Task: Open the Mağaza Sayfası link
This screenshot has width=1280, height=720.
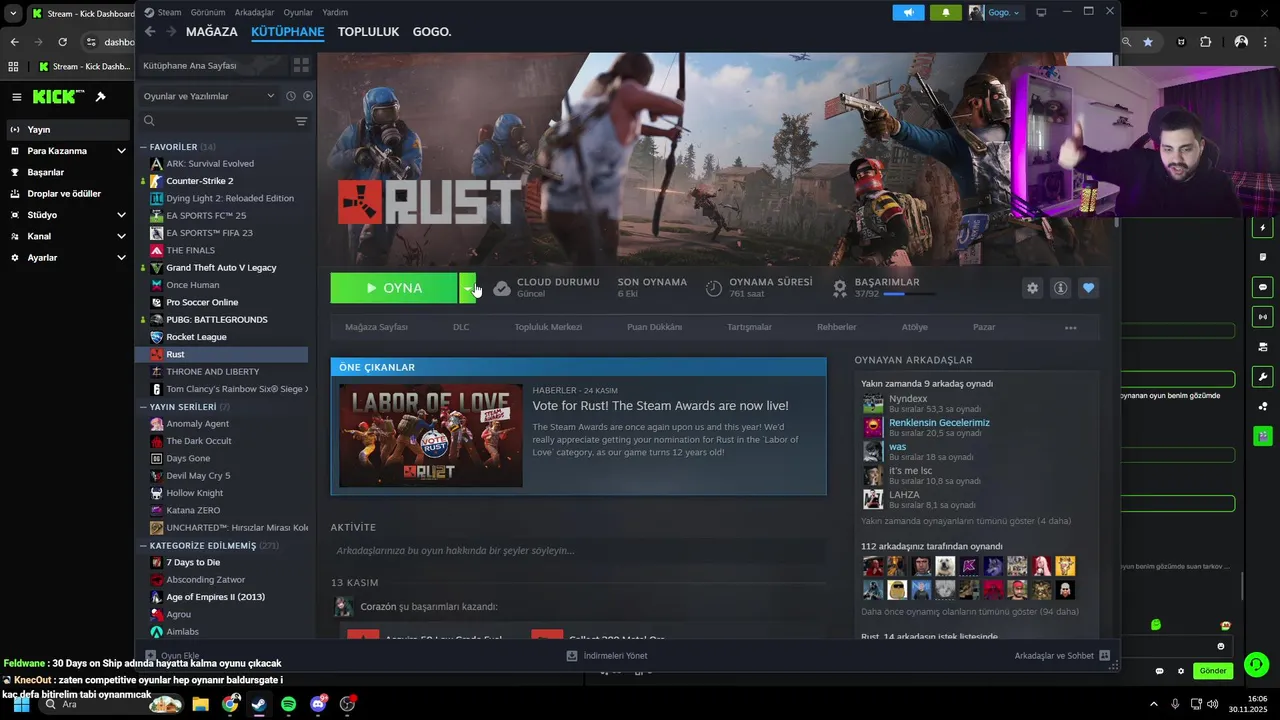Action: (x=376, y=327)
